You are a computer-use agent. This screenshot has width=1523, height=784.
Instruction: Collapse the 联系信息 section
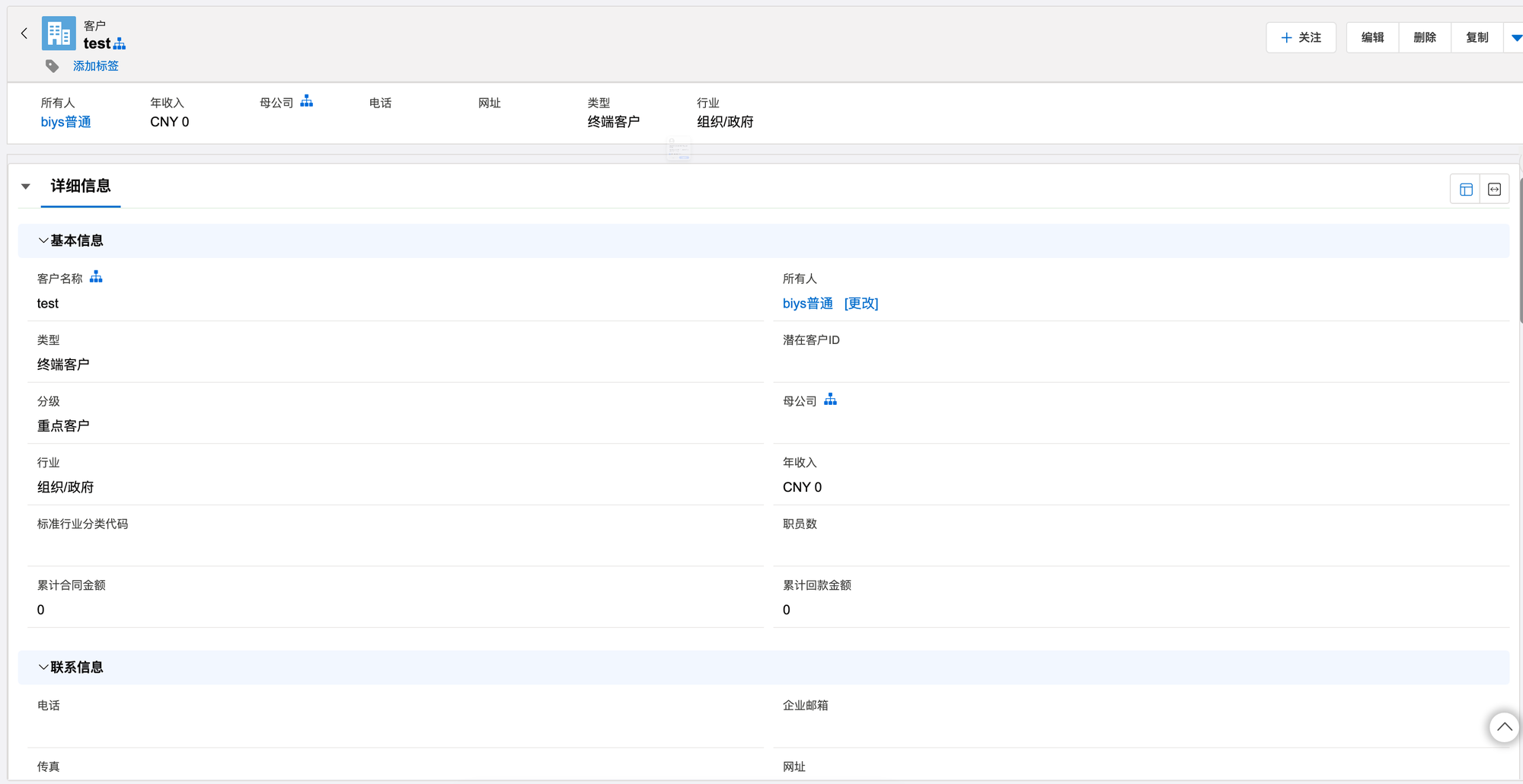coord(43,667)
